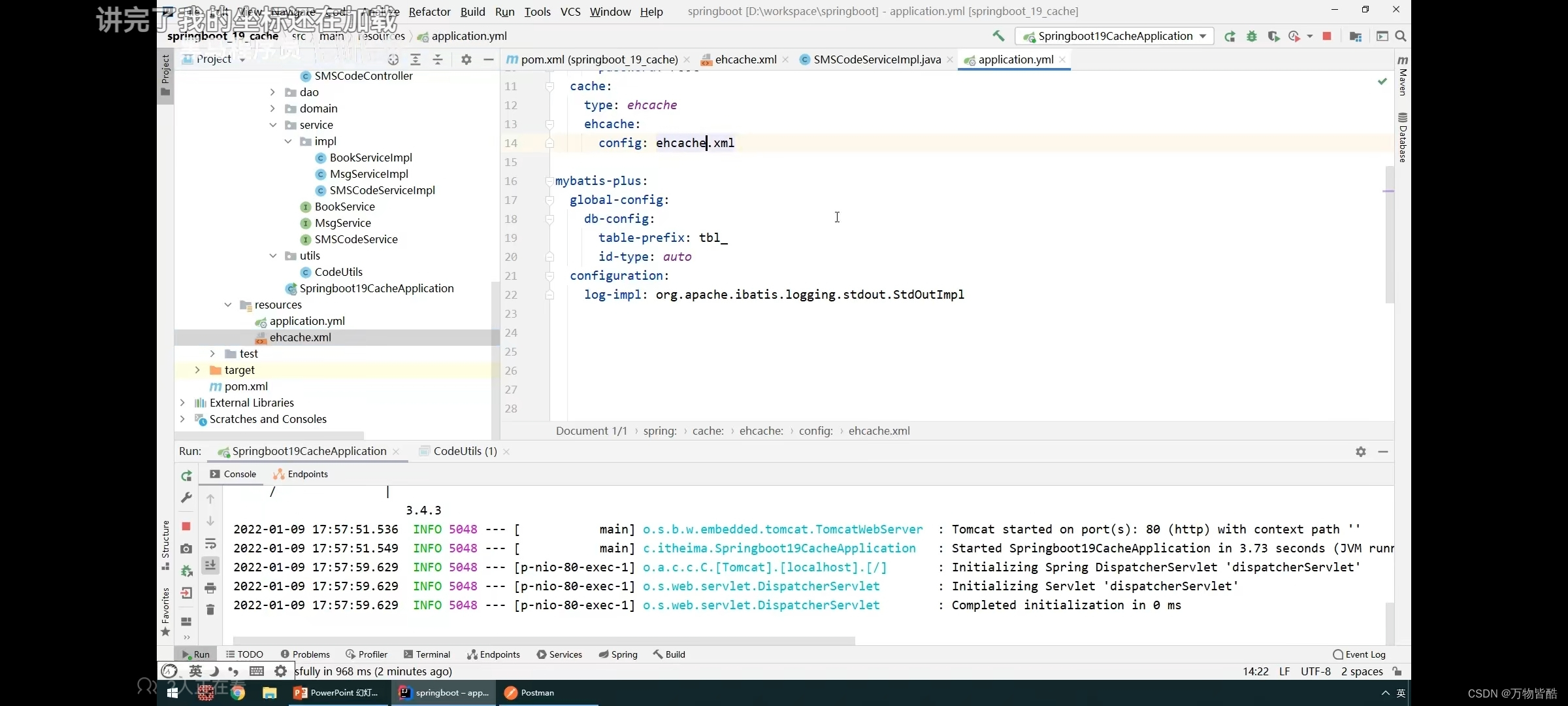Collapse the utils folder
The width and height of the screenshot is (1568, 706).
273,256
